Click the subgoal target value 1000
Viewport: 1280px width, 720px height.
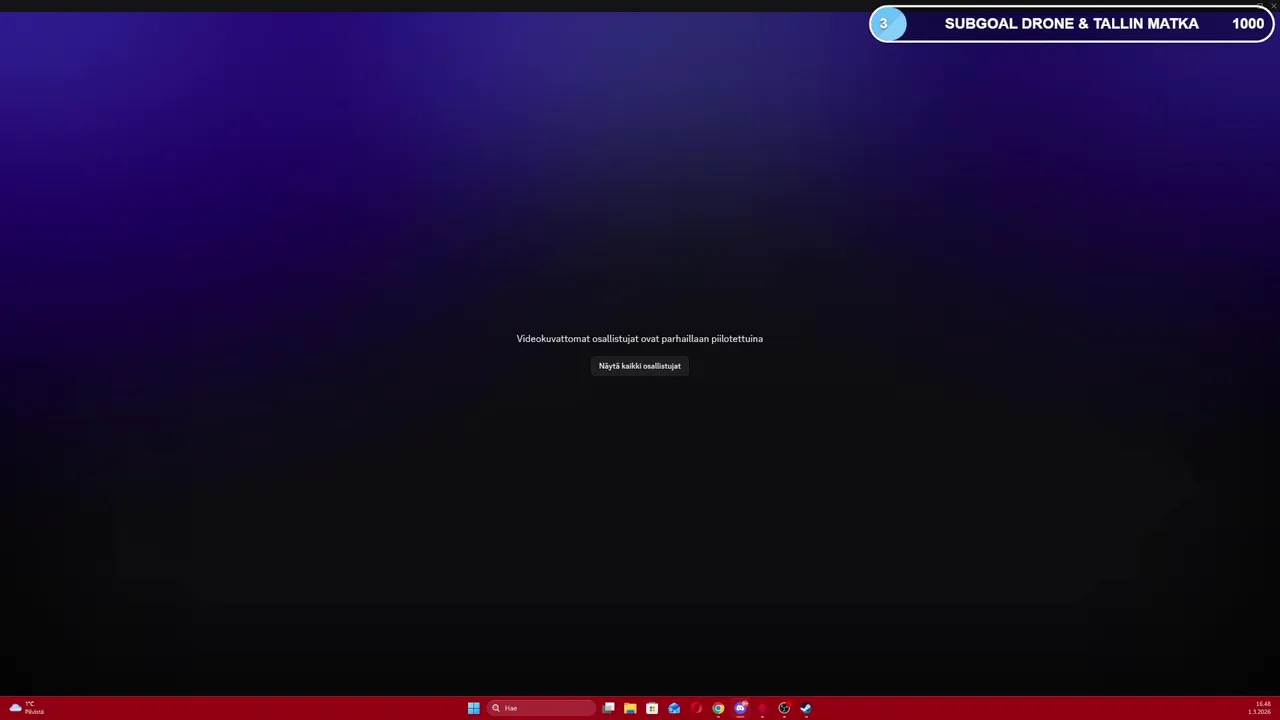[1248, 24]
